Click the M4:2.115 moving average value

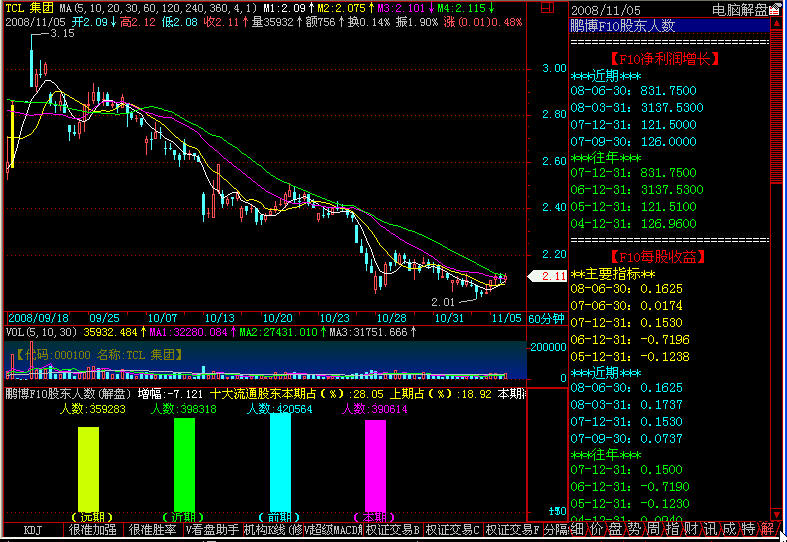pyautogui.click(x=465, y=8)
